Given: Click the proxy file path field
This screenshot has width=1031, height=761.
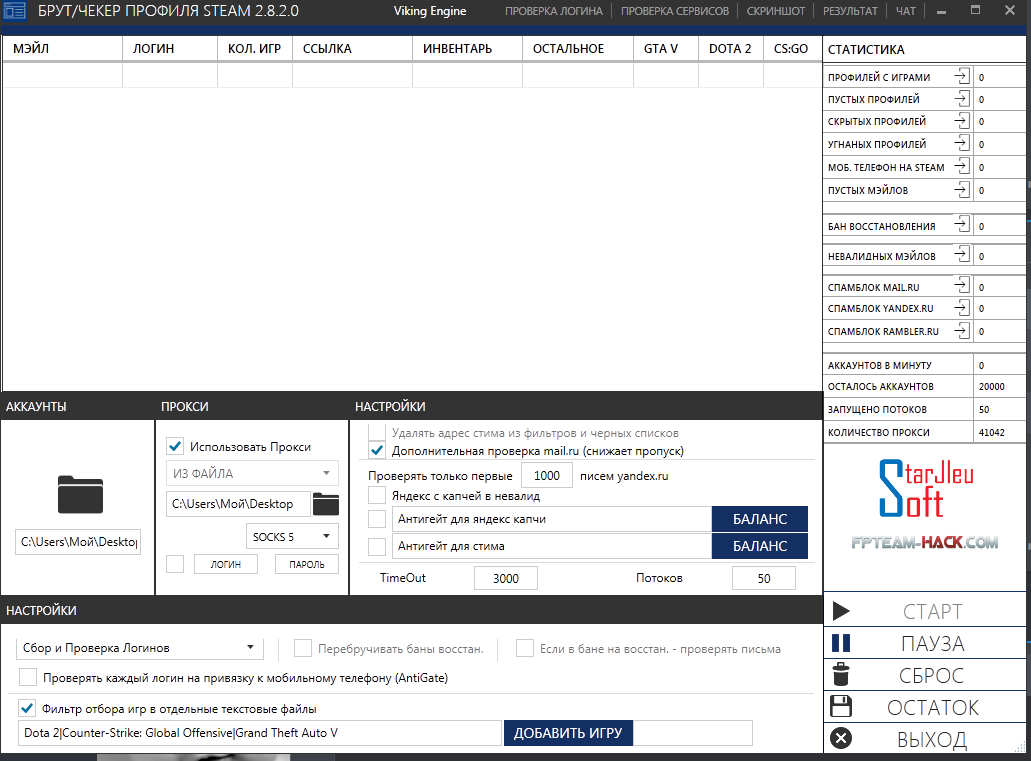Looking at the screenshot, I should (238, 504).
